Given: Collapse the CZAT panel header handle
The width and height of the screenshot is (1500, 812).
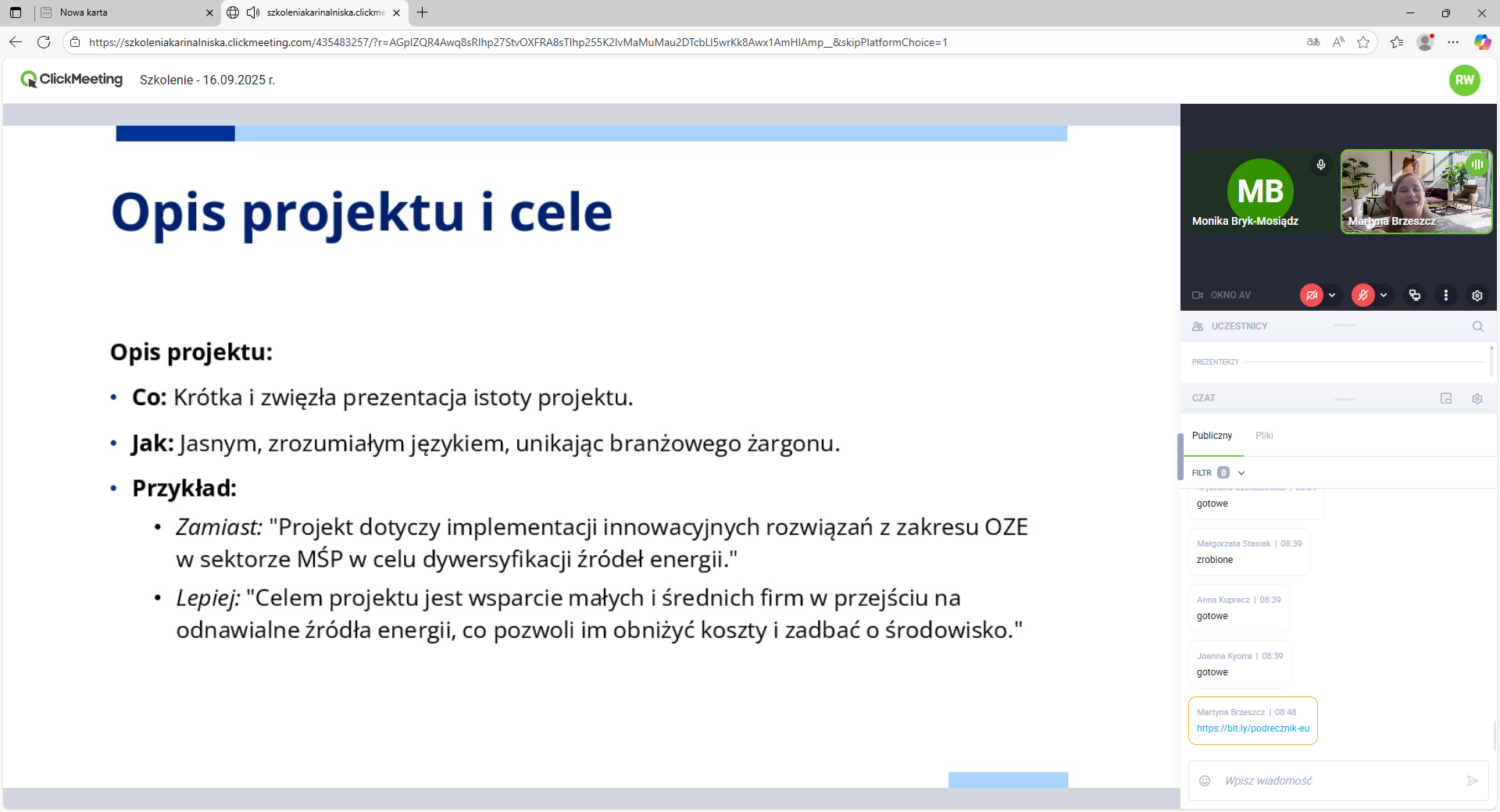Looking at the screenshot, I should (x=1345, y=399).
